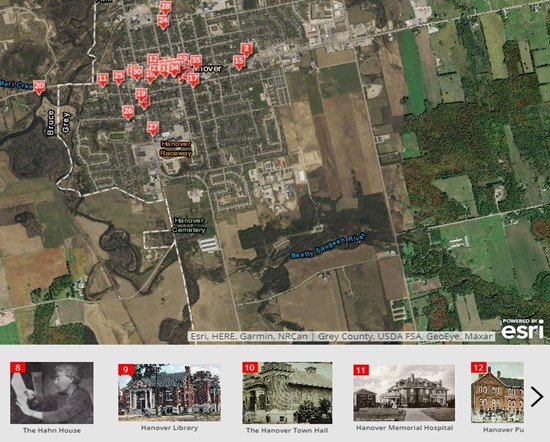The height and width of the screenshot is (442, 550).
Task: Click 'The Hahn House' caption
Action: (x=52, y=430)
